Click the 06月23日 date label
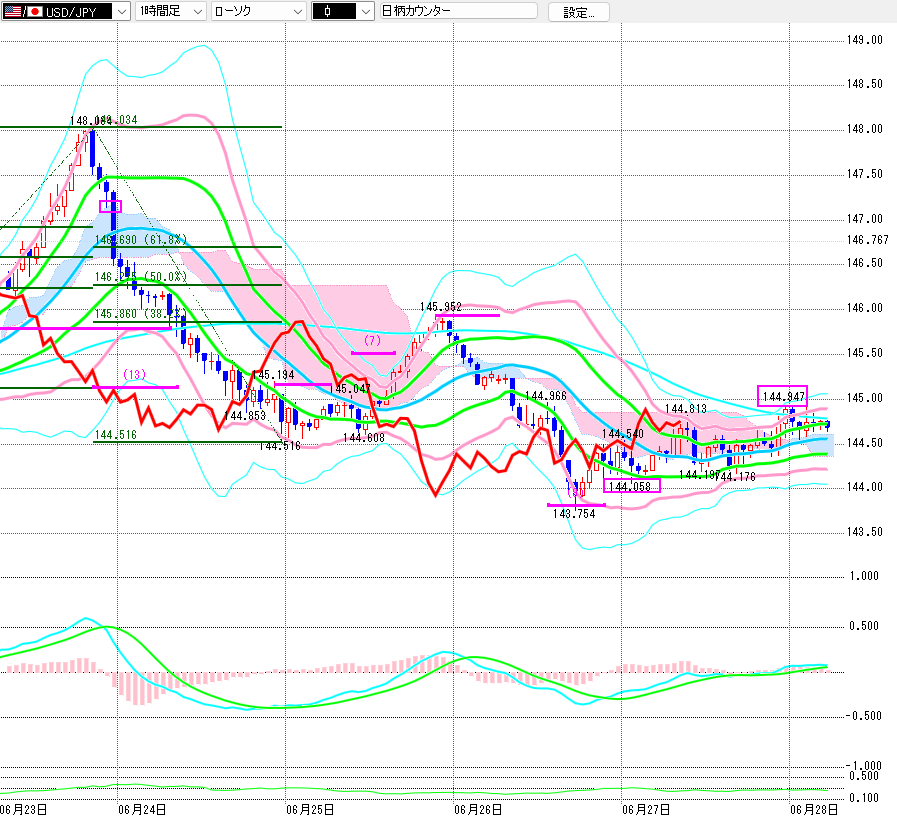Viewport: 897px width, 820px height. (24, 810)
